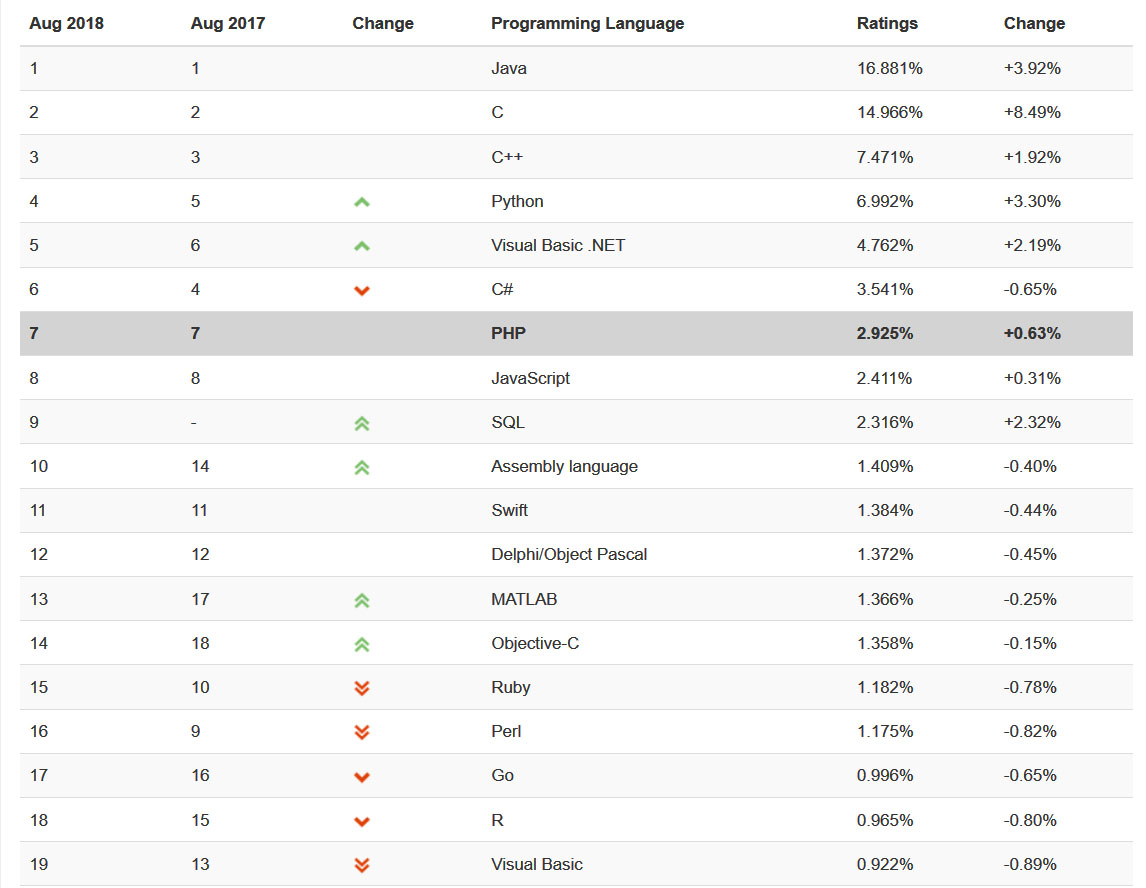Viewport: 1146px width, 888px height.
Task: Click the double up arrow beside Objective-C
Action: point(362,644)
